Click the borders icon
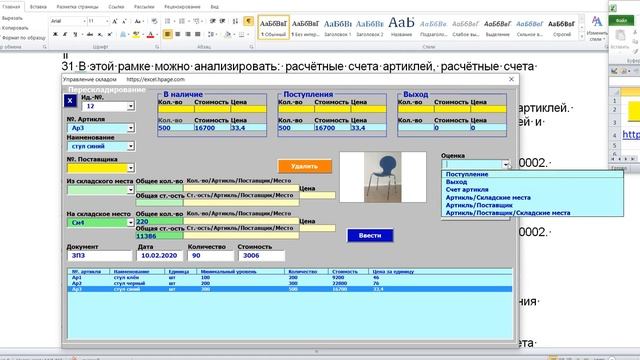640x360 pixels. click(242, 35)
